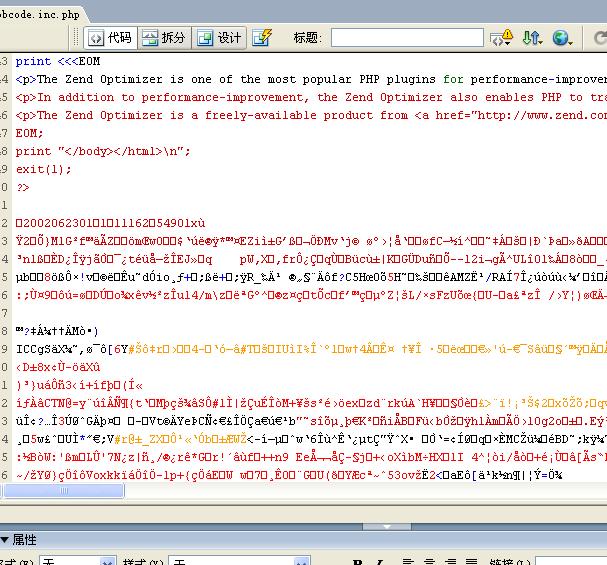
Task: Click the encoded line starting 'ICCgSäX'
Action: coord(311,349)
